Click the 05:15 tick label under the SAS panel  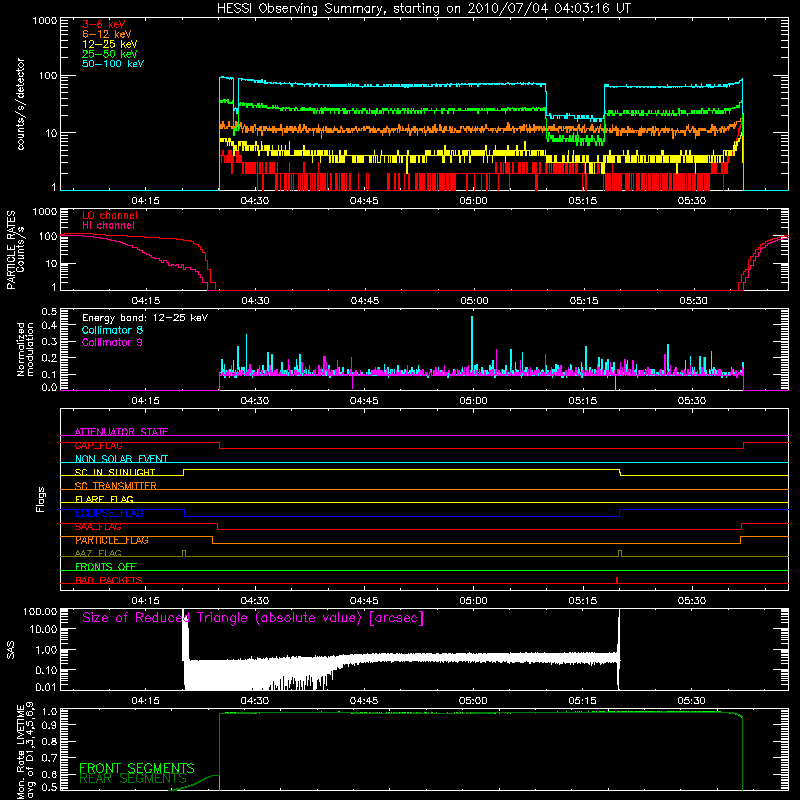click(583, 701)
